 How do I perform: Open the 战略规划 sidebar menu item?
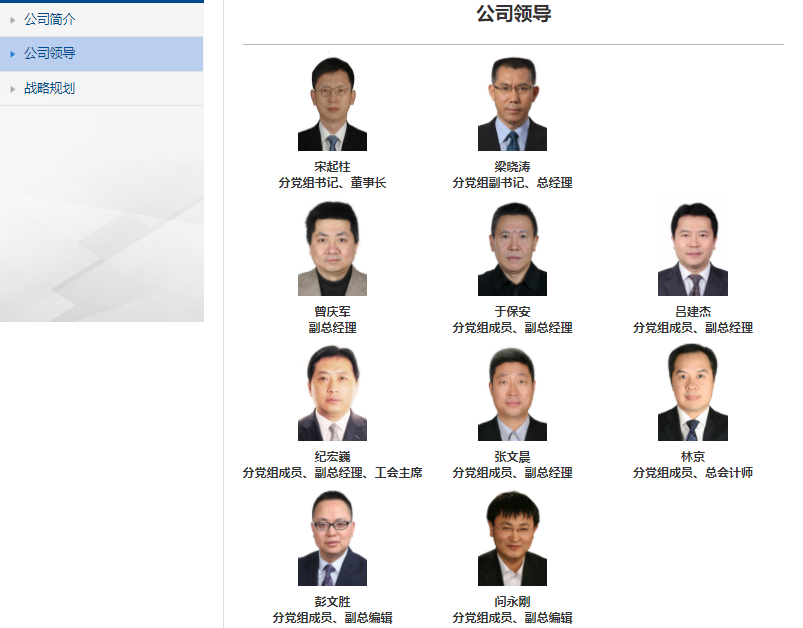(101, 88)
